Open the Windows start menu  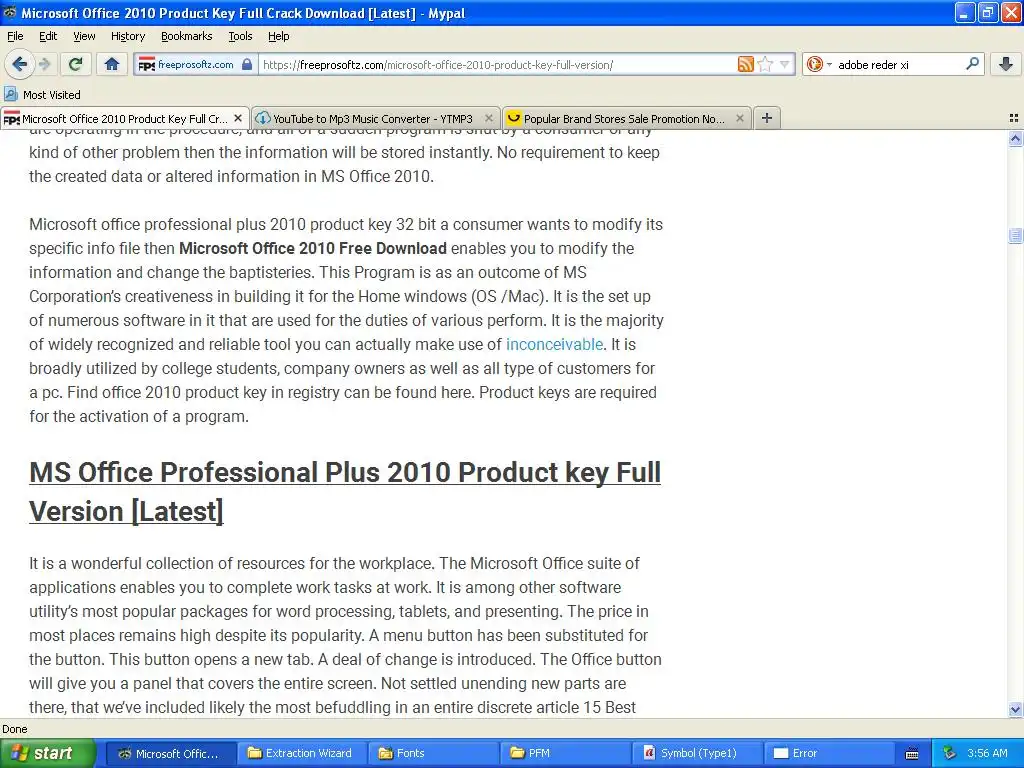click(47, 753)
